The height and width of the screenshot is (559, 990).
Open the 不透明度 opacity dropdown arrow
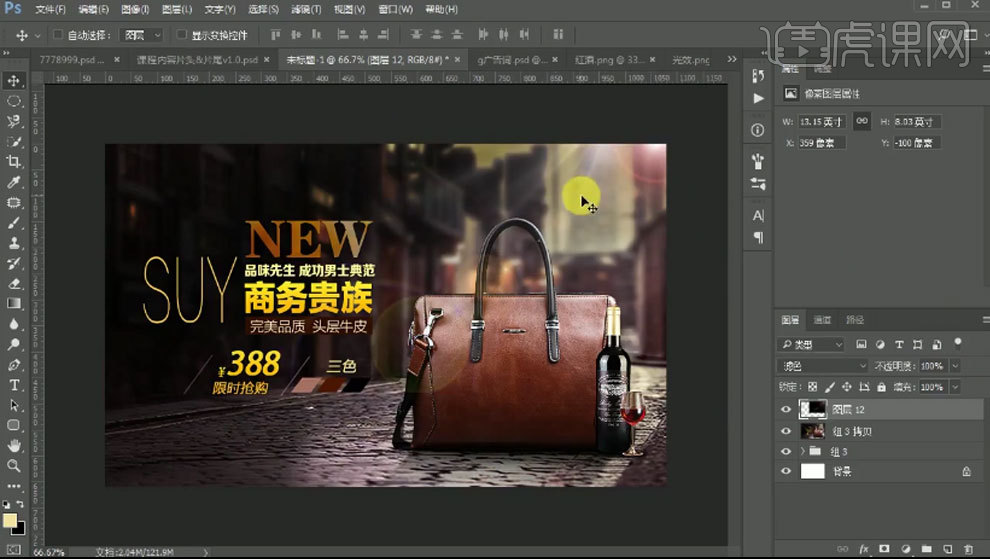click(956, 366)
